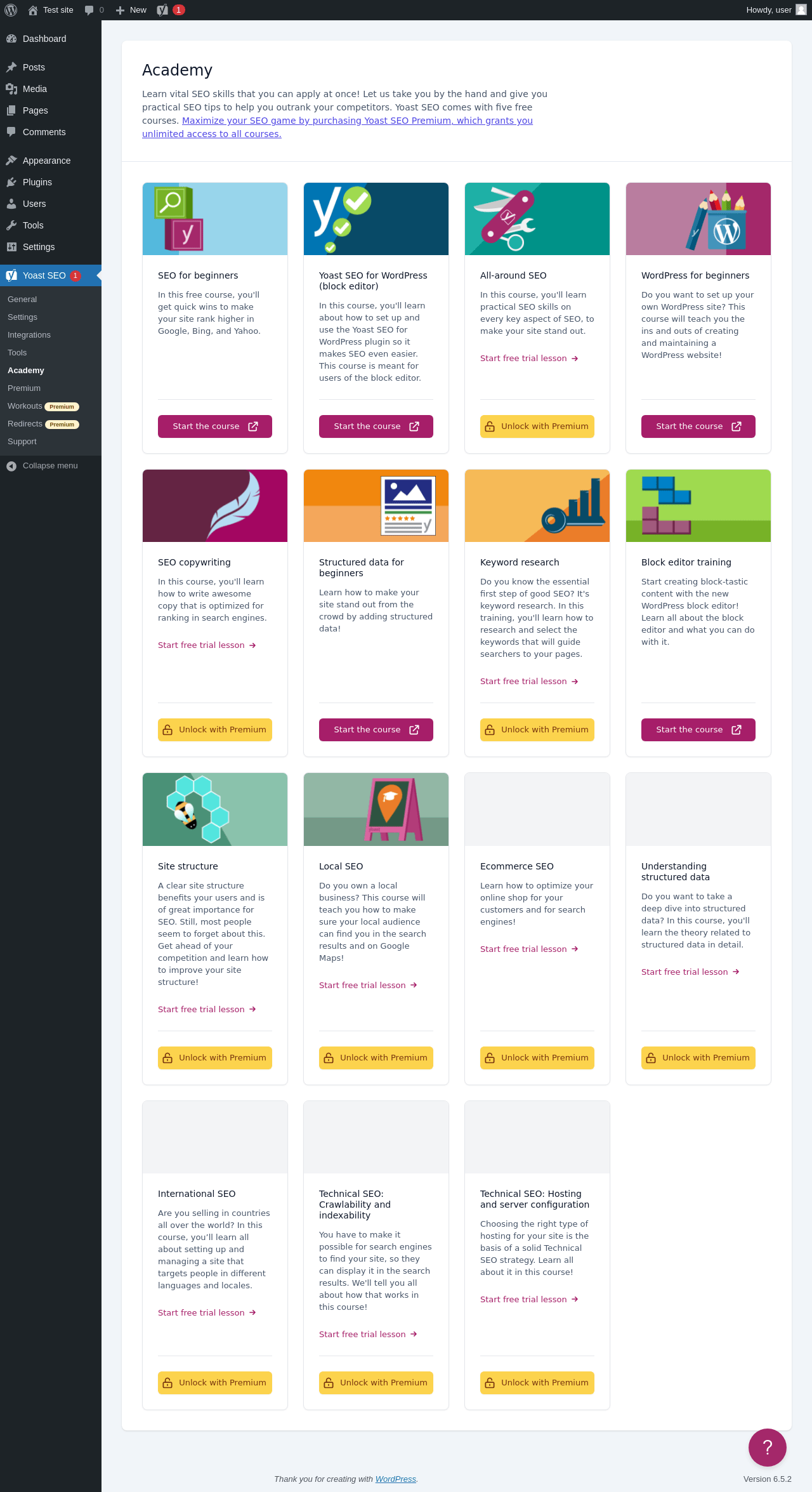Unlock Crawlability and indexability with Premium
This screenshot has height=1492, width=812.
pos(376,1383)
